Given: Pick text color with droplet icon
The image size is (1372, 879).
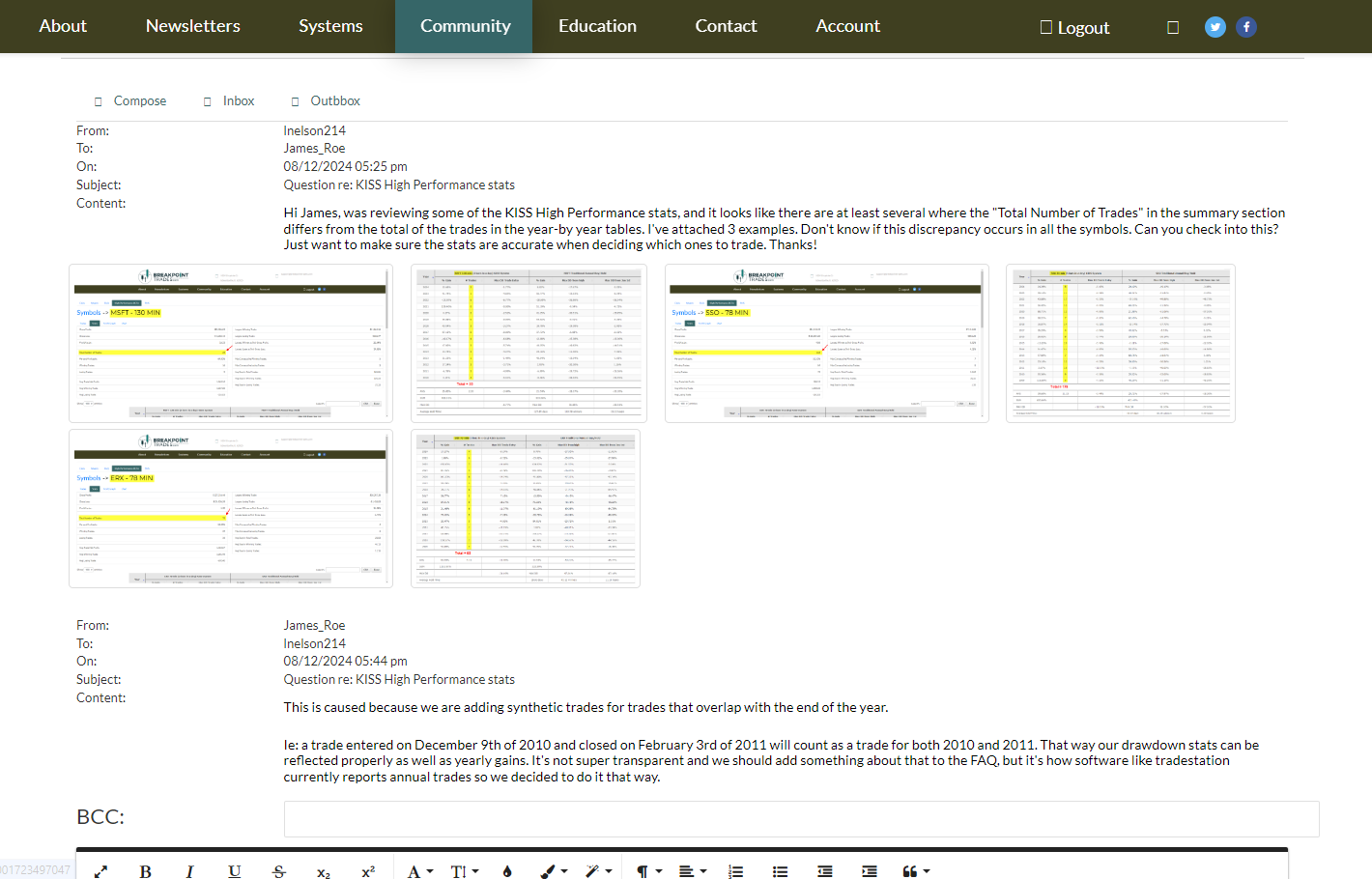Looking at the screenshot, I should click(x=507, y=871).
